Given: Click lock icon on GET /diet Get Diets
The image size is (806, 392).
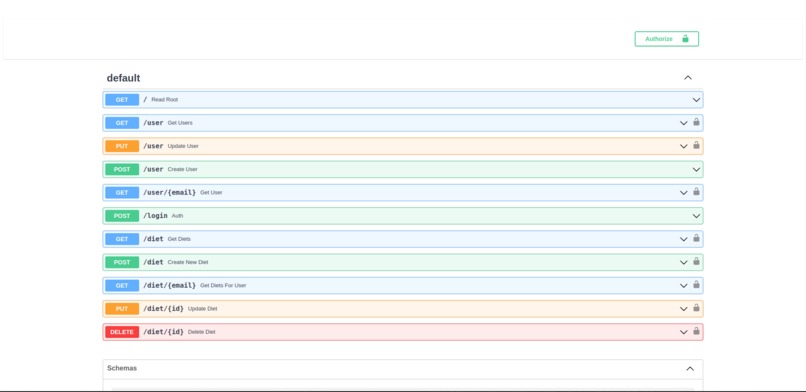Looking at the screenshot, I should (x=696, y=238).
